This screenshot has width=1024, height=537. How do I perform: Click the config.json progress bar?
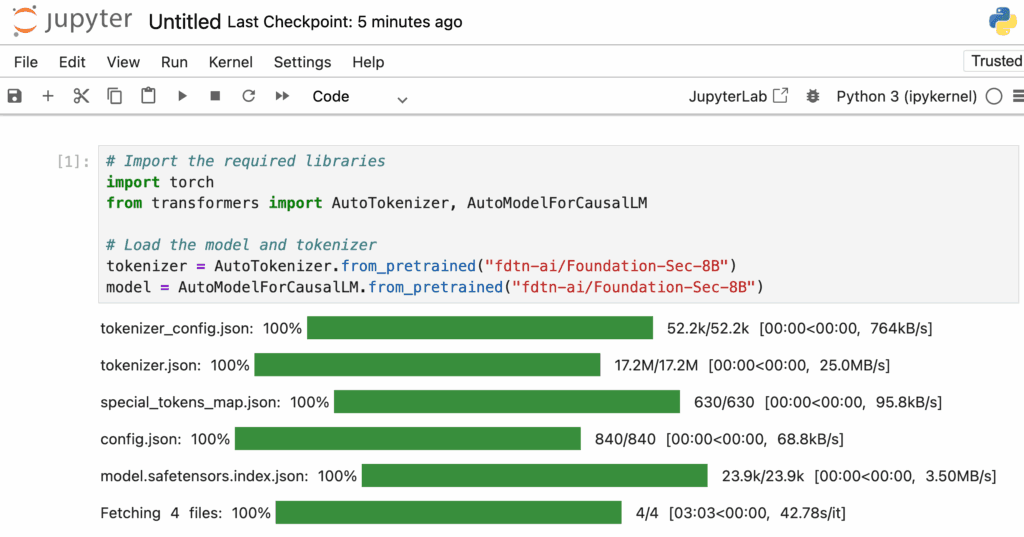(x=408, y=438)
